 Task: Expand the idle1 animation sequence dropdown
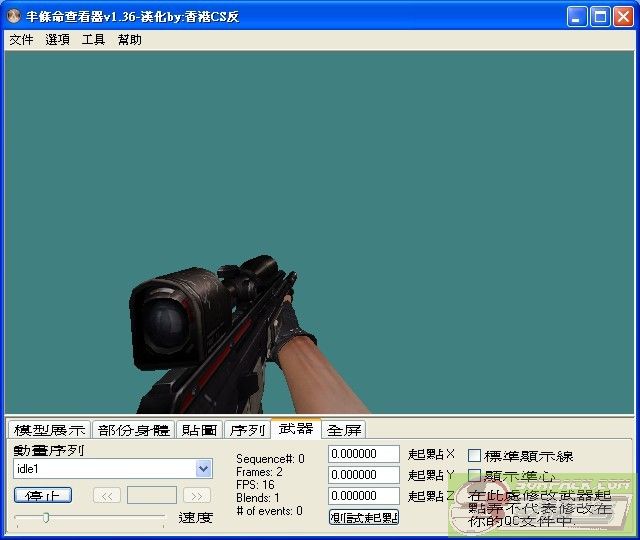pos(204,469)
